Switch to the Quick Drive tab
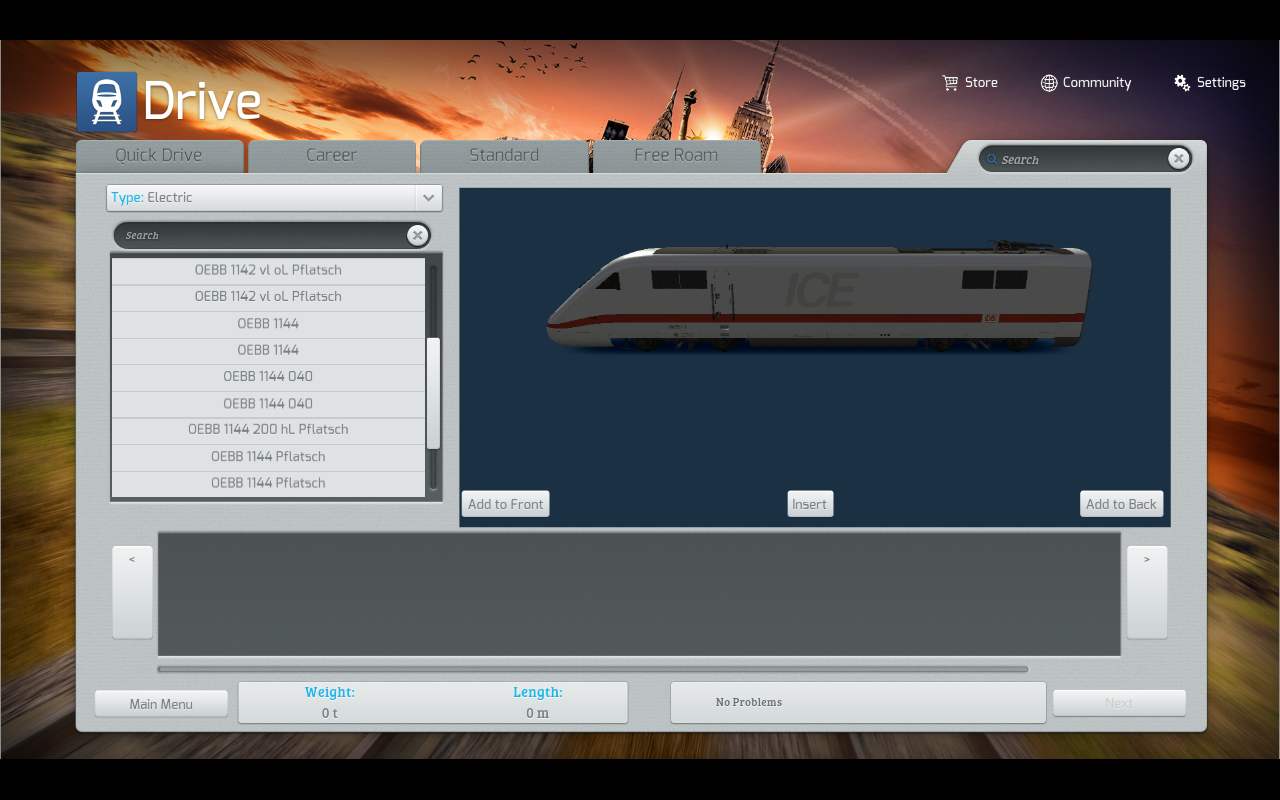Image resolution: width=1280 pixels, height=800 pixels. tap(159, 155)
